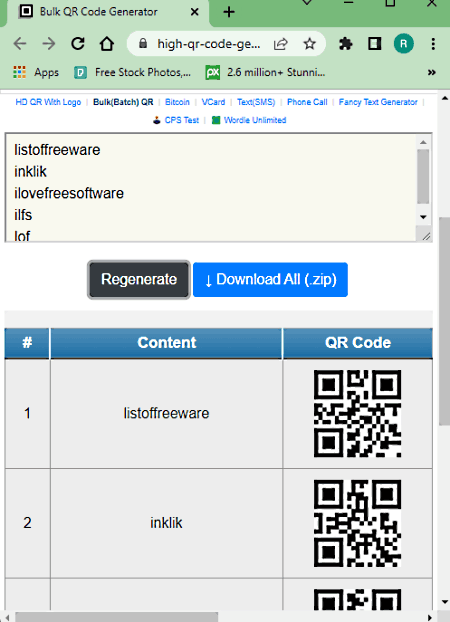Click the QR code image for listoffreeware
The width and height of the screenshot is (450, 622).
tap(357, 413)
